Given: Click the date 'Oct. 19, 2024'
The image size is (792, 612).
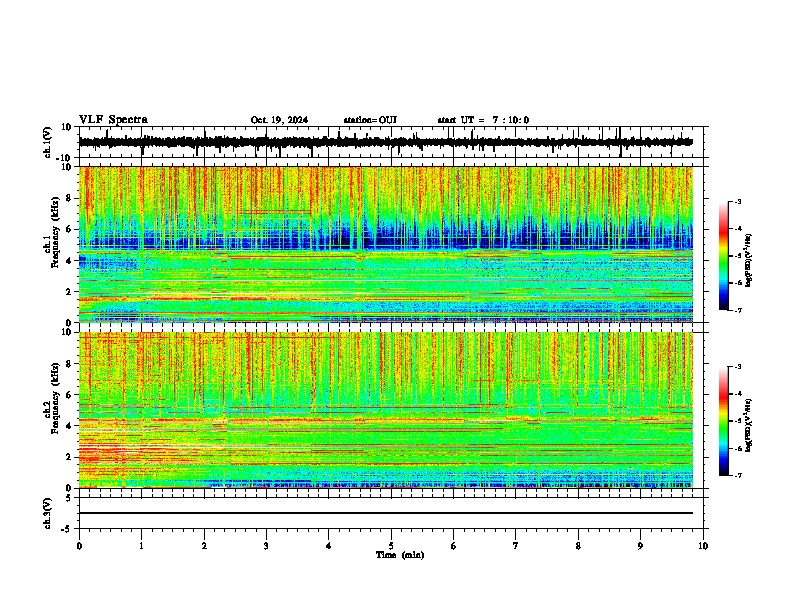Looking at the screenshot, I should pyautogui.click(x=279, y=120).
